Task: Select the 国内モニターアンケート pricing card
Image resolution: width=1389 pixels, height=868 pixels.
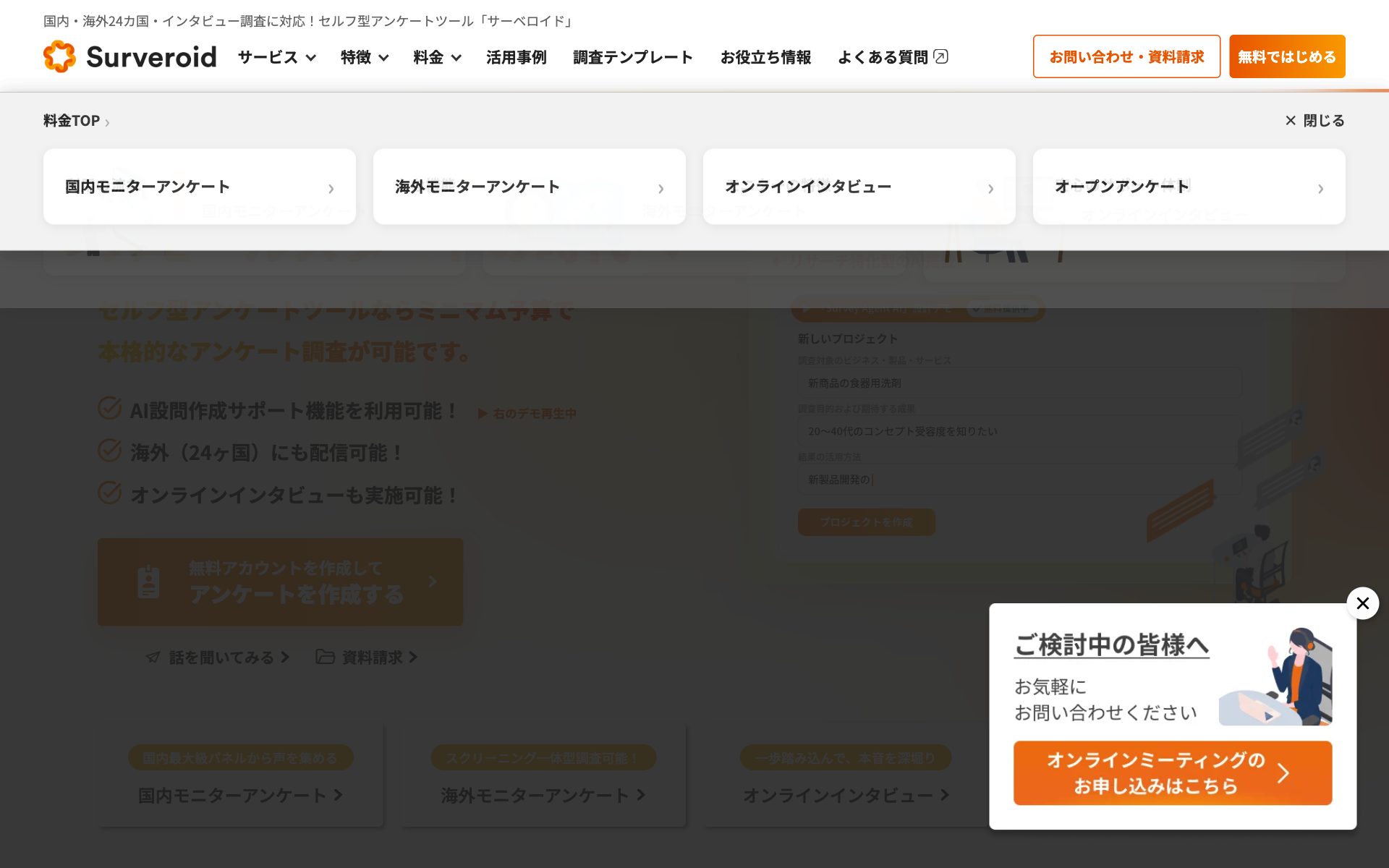Action: point(200,187)
